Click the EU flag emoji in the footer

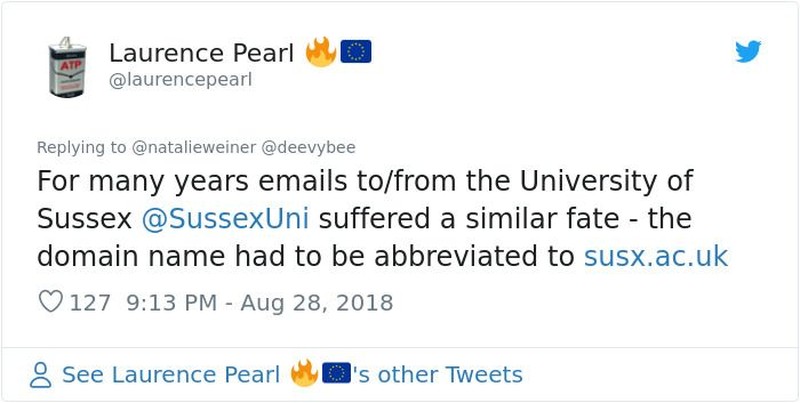336,374
